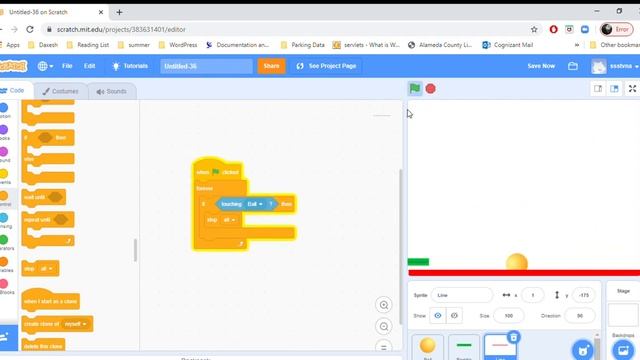Image resolution: width=640 pixels, height=360 pixels.
Task: Open See Project Page
Action: [x=327, y=66]
